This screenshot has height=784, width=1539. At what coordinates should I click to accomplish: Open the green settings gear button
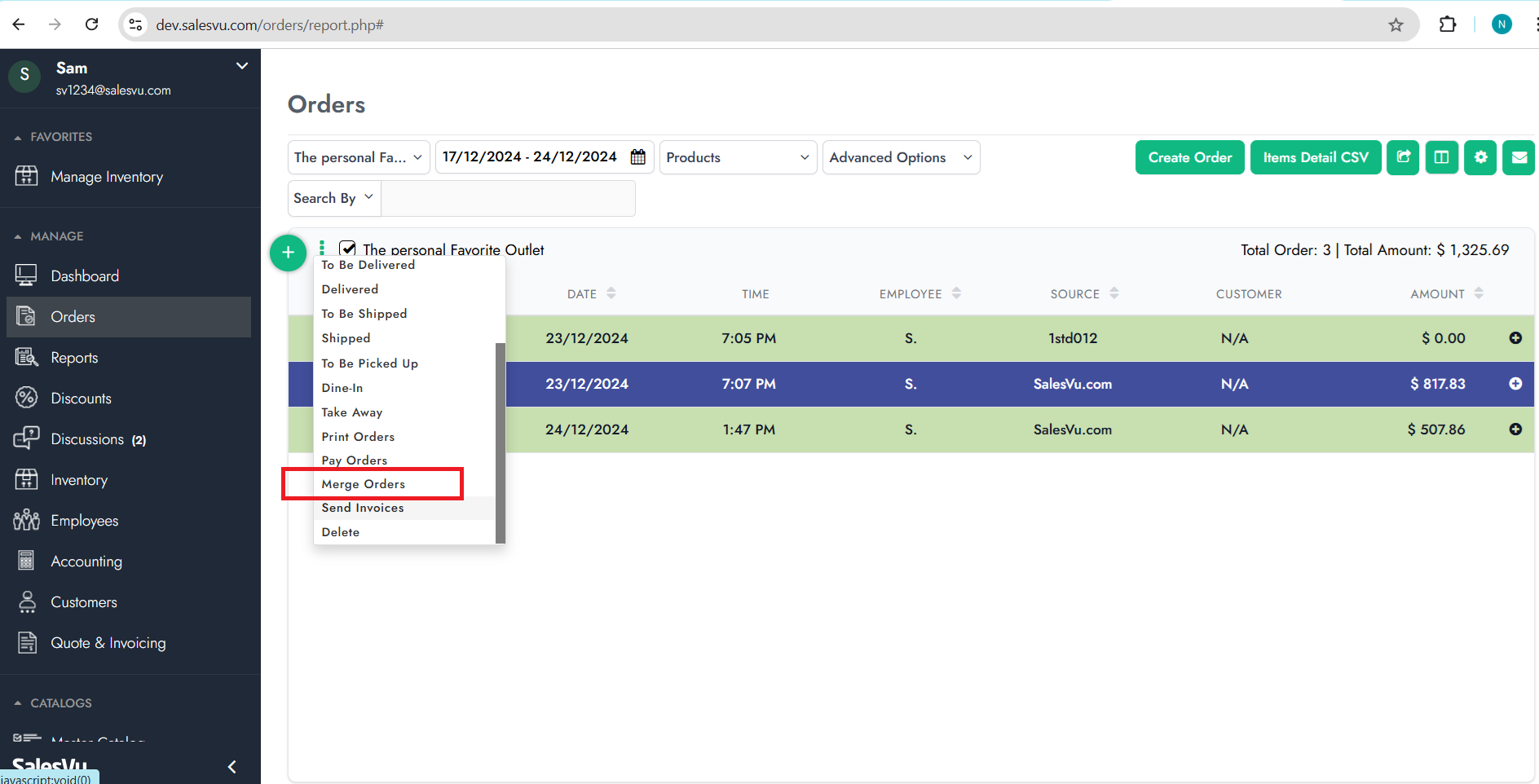[x=1480, y=157]
